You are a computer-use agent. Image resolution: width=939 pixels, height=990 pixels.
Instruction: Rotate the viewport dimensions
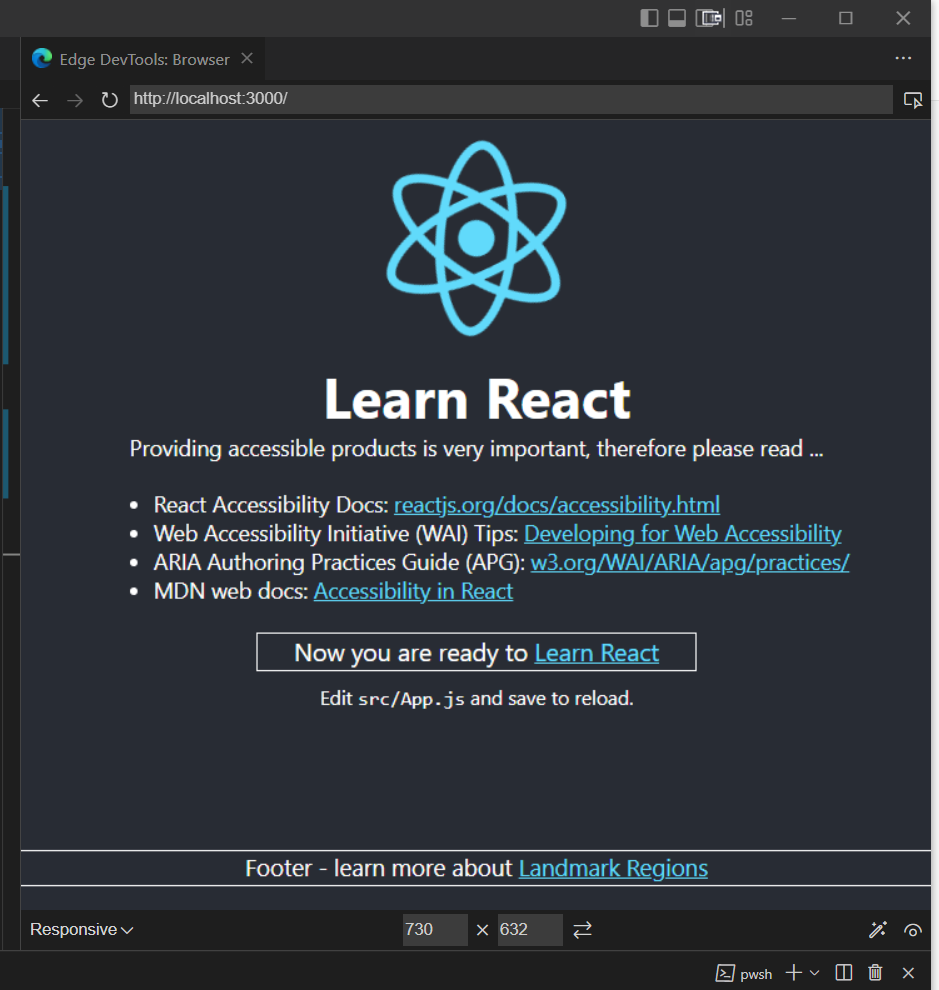[x=582, y=929]
